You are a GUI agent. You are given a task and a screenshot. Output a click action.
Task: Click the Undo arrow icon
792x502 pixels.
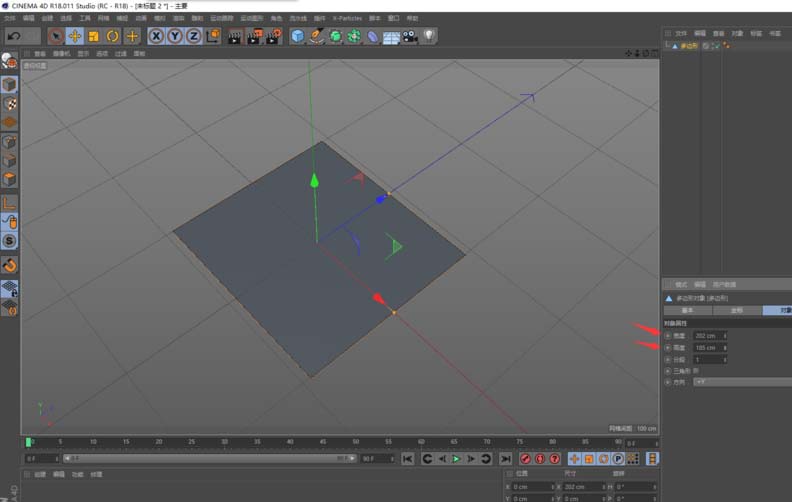(x=16, y=36)
